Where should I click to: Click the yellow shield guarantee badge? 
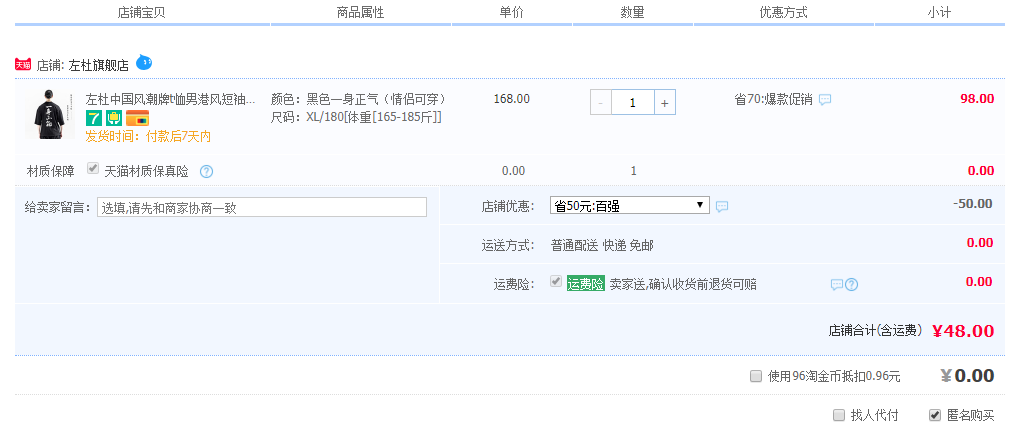click(x=114, y=118)
